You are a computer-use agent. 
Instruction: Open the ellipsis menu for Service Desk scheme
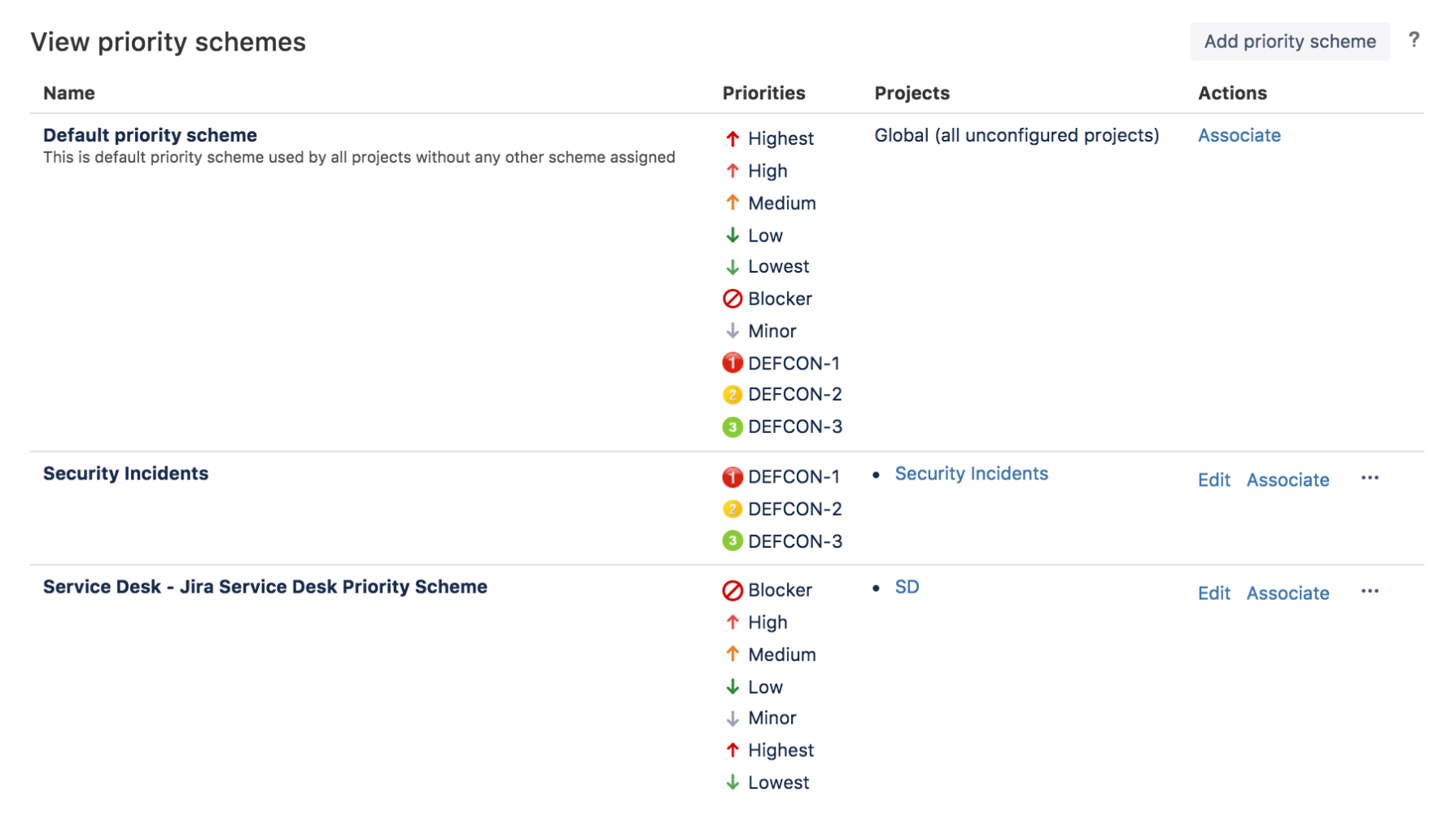click(1370, 592)
